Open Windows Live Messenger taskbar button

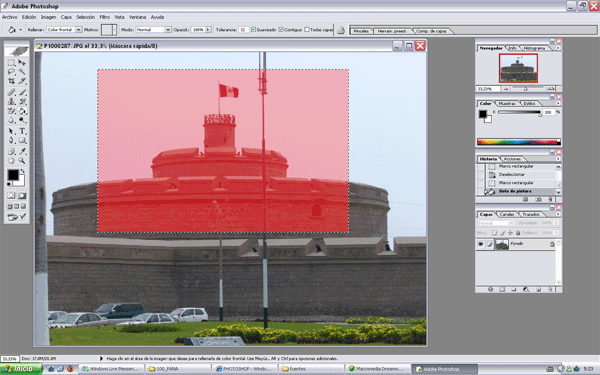coord(111,369)
